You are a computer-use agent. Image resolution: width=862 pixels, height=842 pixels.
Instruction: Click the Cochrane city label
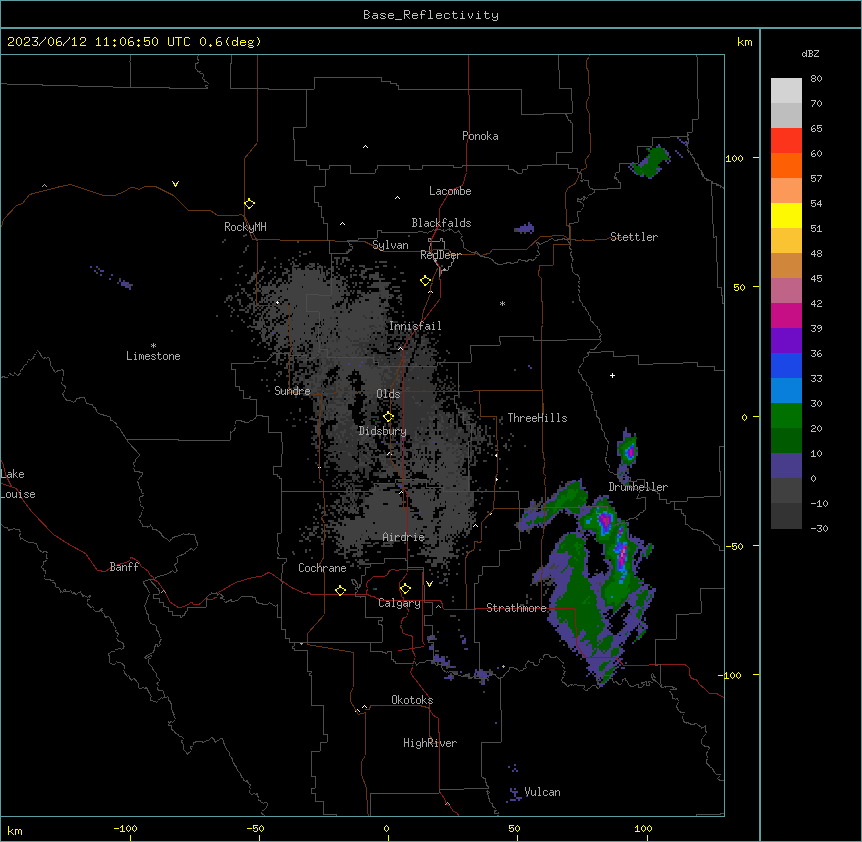(x=322, y=568)
